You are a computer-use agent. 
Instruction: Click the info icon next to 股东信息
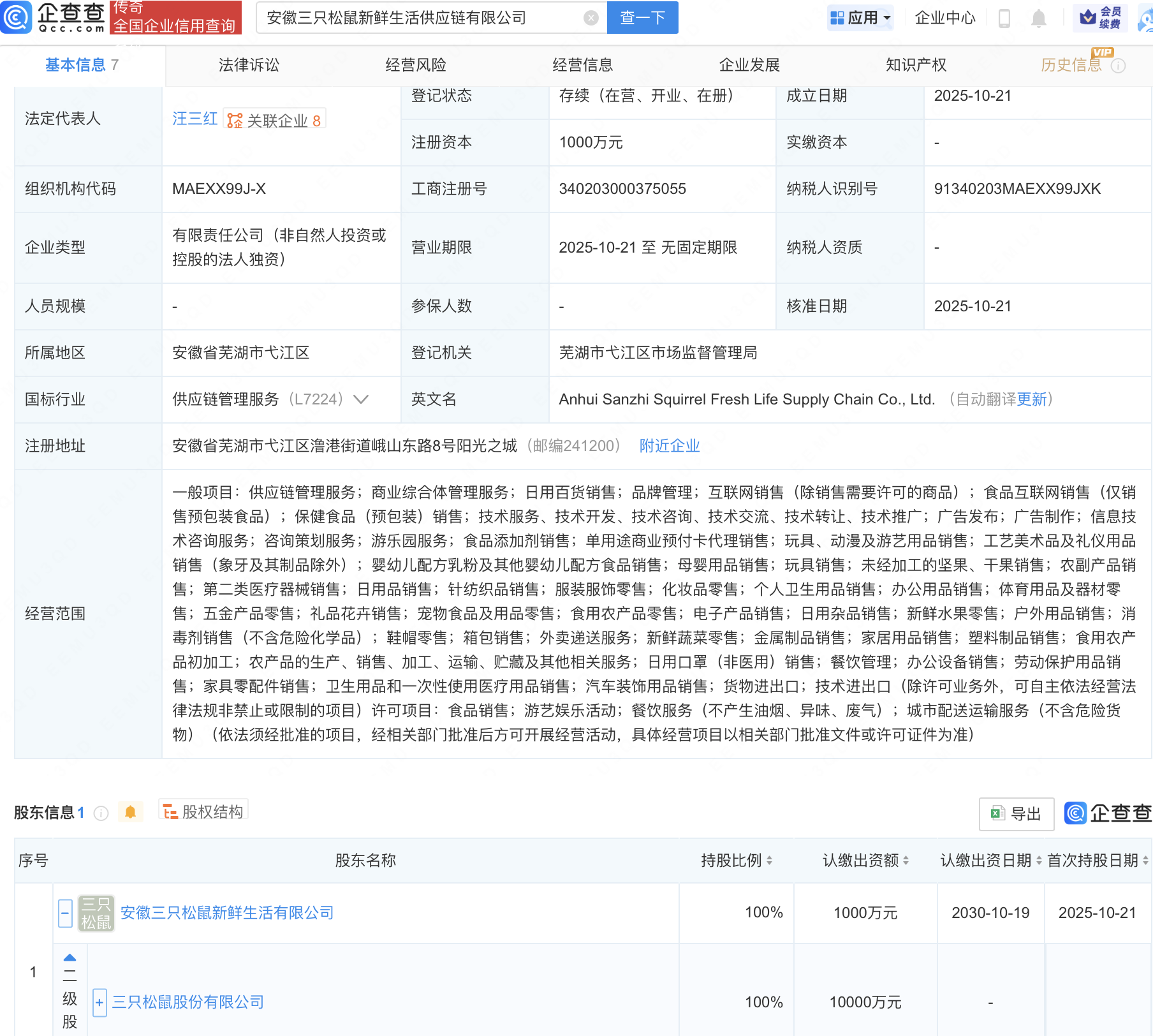coord(101,813)
